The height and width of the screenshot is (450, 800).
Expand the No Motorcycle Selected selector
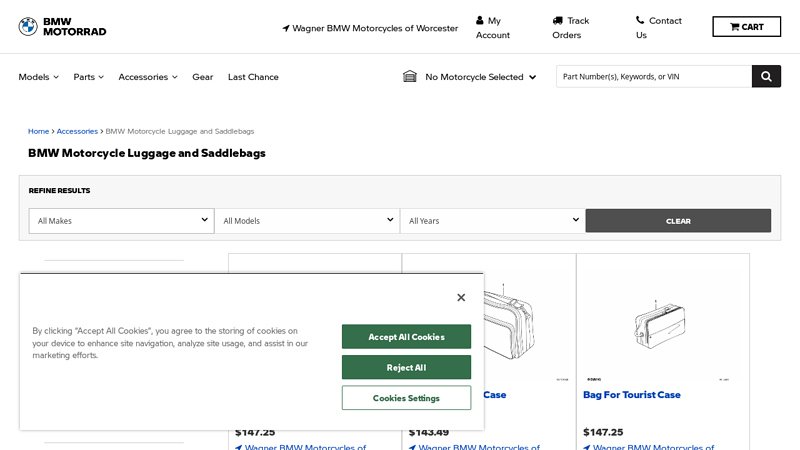[480, 77]
